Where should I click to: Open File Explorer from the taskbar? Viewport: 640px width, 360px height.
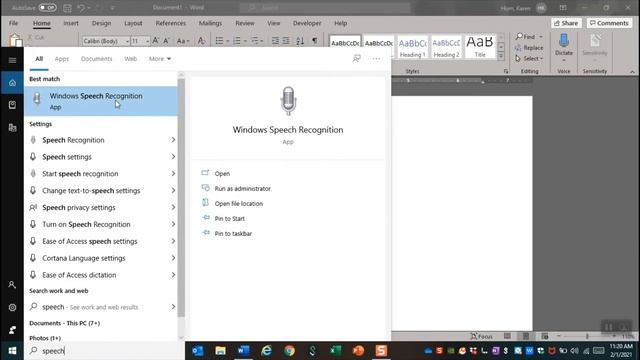click(220, 351)
